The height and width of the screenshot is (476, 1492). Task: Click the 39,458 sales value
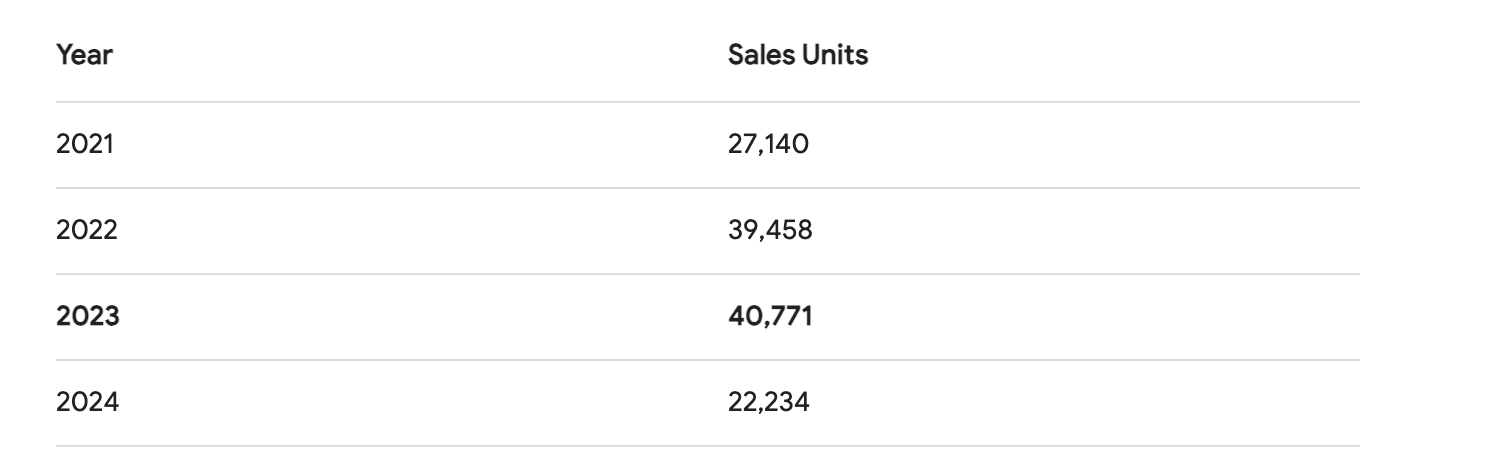[770, 231]
